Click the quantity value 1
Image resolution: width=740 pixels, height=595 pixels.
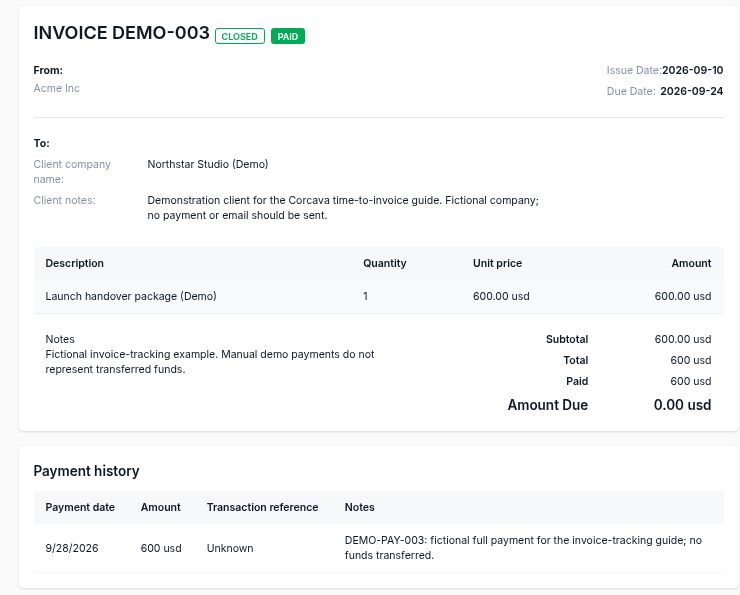coord(365,296)
